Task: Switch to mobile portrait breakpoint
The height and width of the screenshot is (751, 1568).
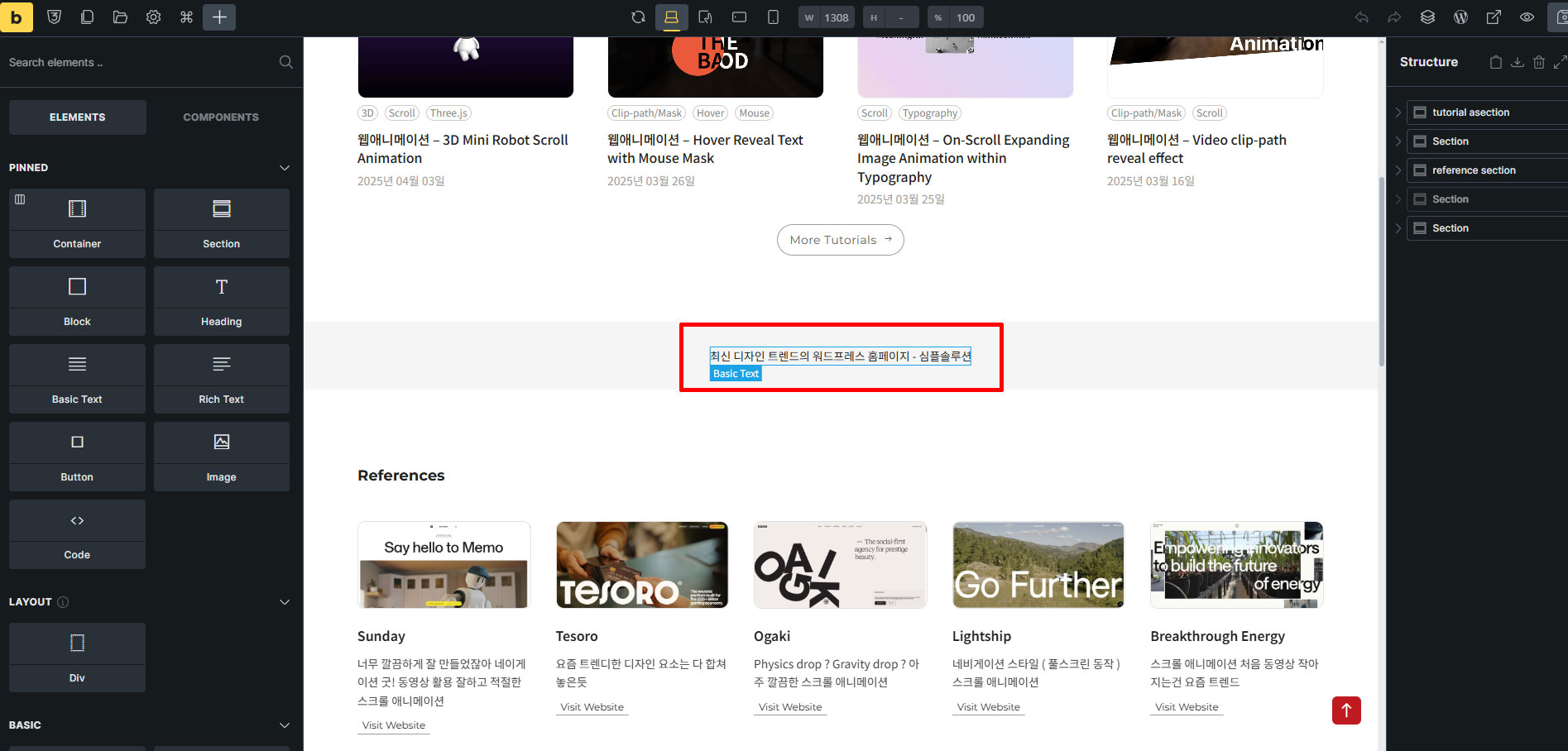Action: pyautogui.click(x=773, y=17)
